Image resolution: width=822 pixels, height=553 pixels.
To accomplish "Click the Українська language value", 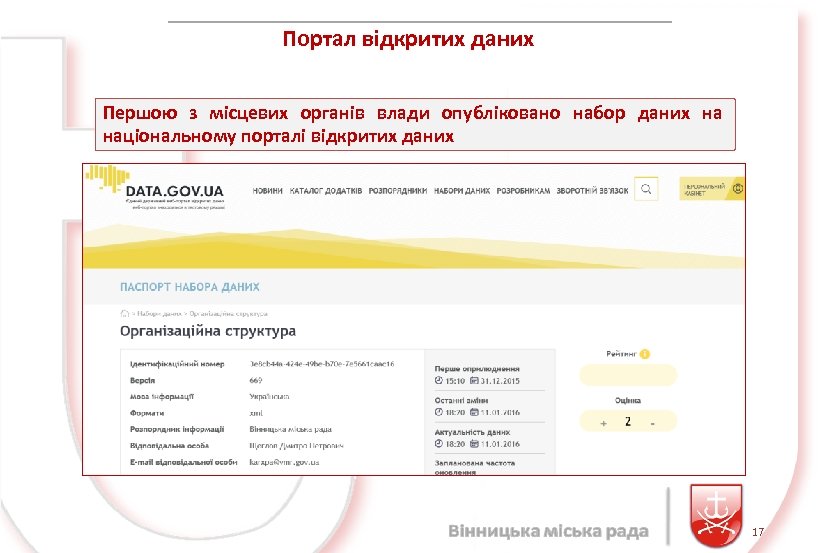I will (269, 397).
